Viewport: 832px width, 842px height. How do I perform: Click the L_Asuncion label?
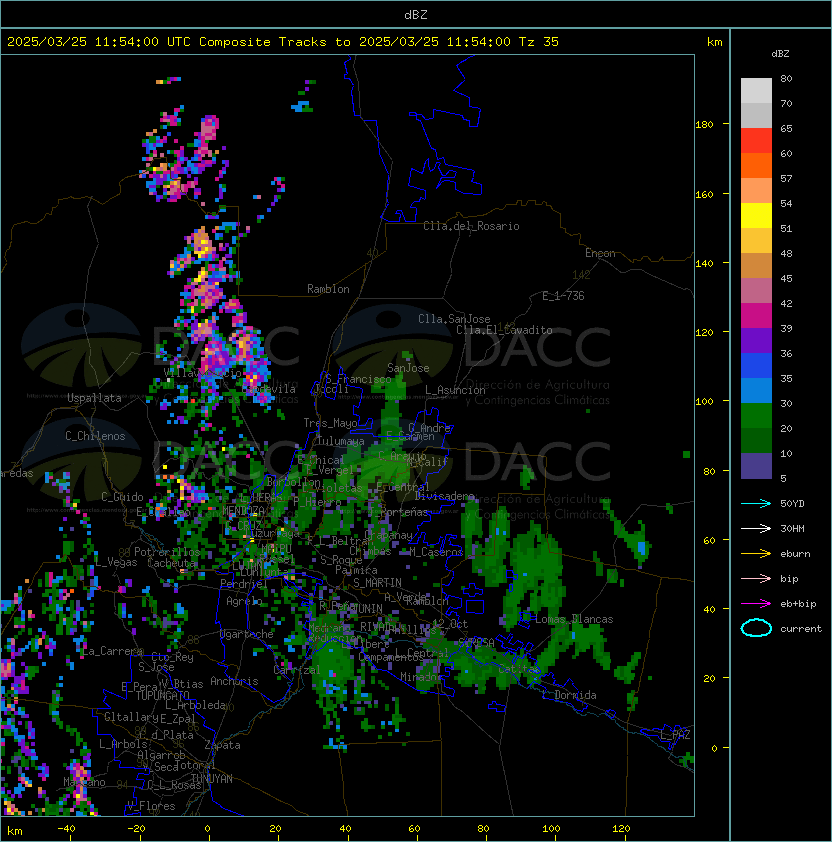click(455, 390)
